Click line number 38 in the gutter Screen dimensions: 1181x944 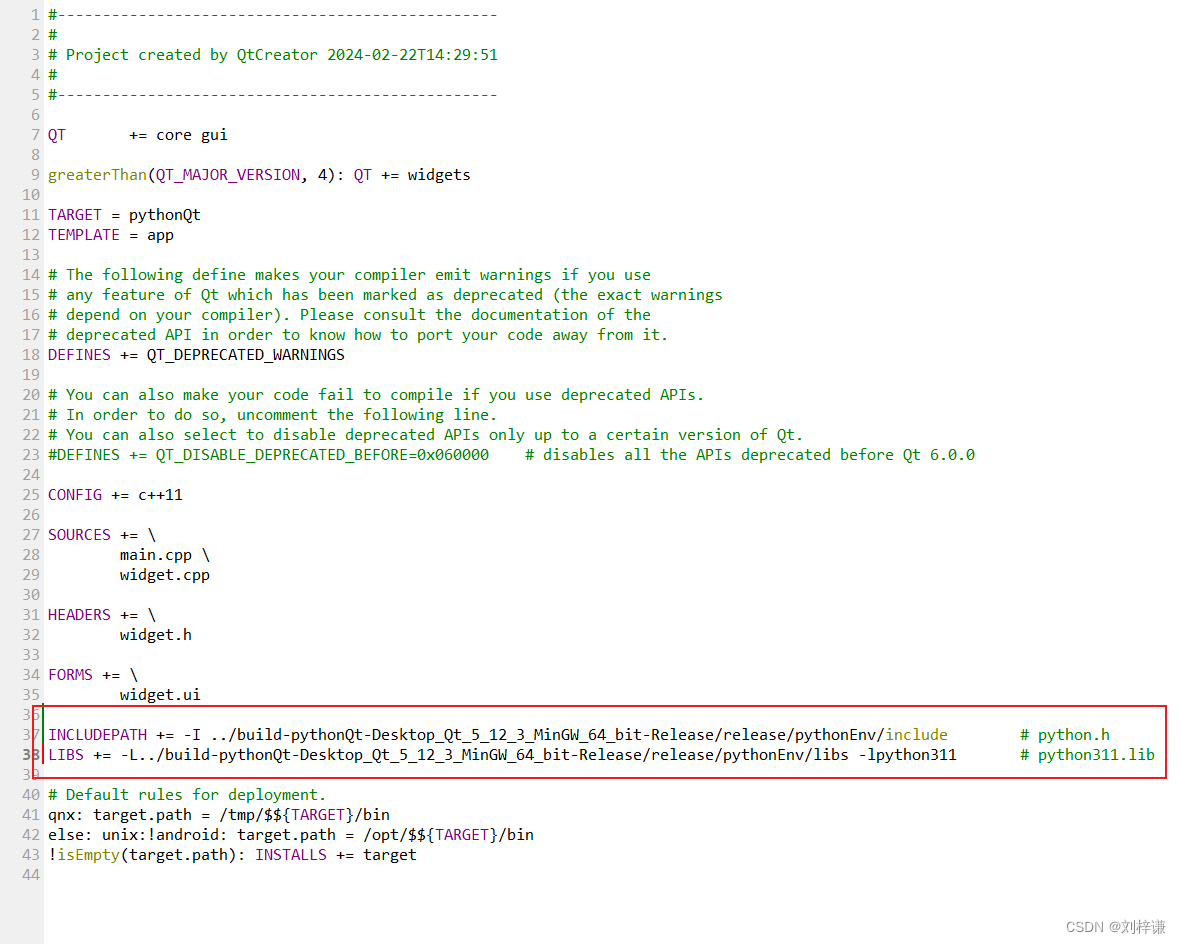coord(30,754)
